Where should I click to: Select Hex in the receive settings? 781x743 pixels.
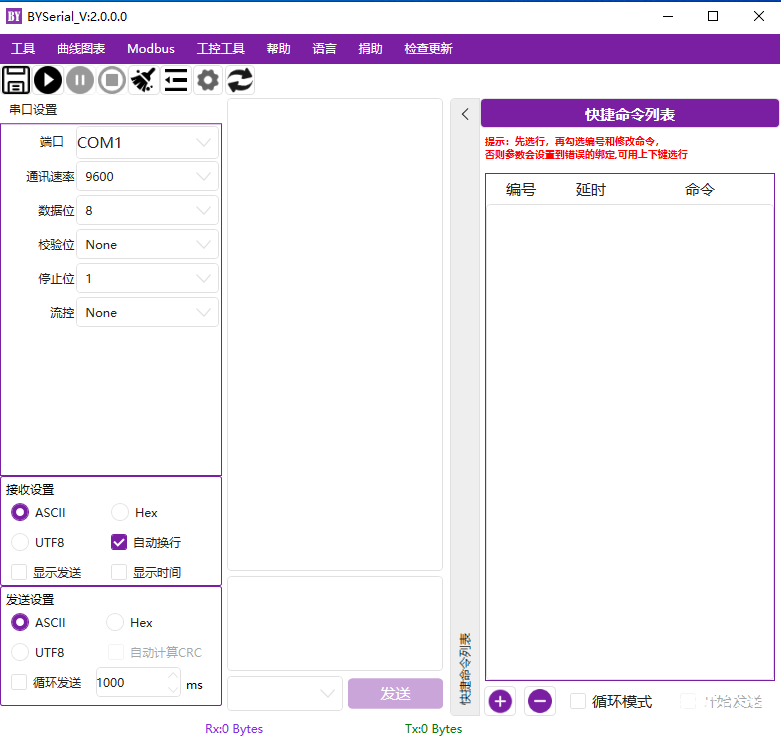point(120,513)
